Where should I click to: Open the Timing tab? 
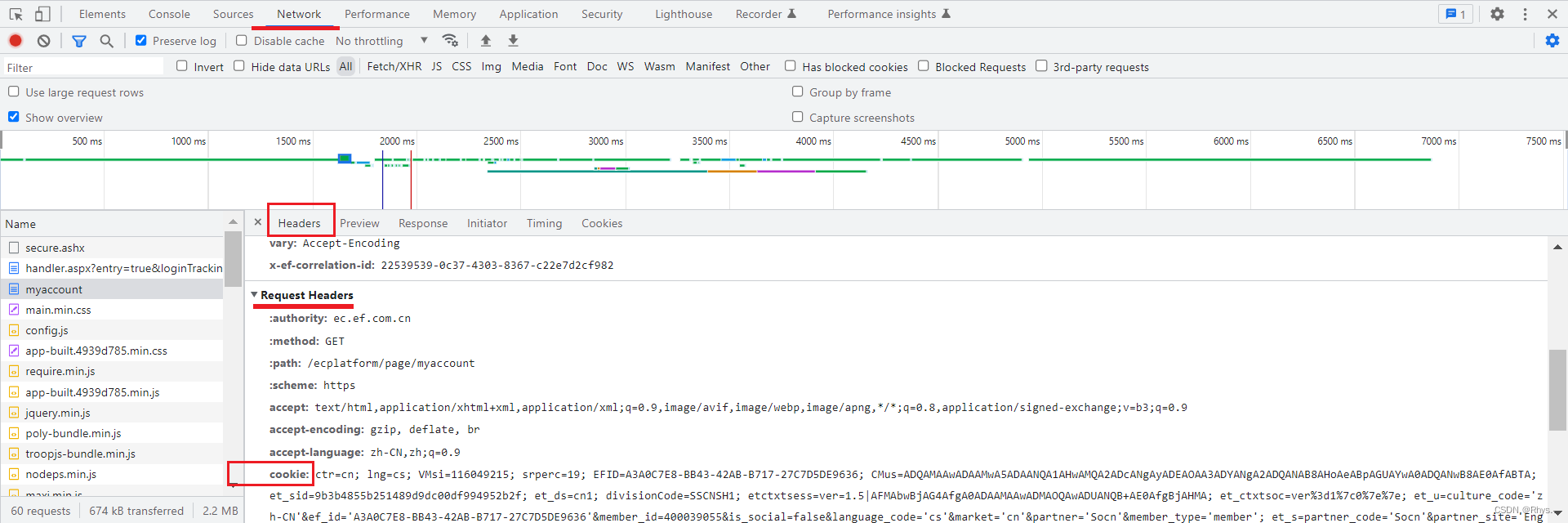[545, 223]
